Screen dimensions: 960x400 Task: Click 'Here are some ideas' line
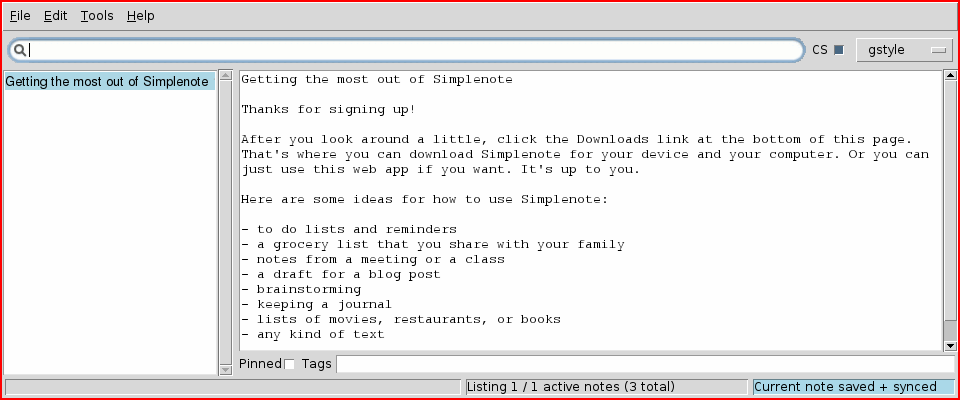tap(424, 200)
